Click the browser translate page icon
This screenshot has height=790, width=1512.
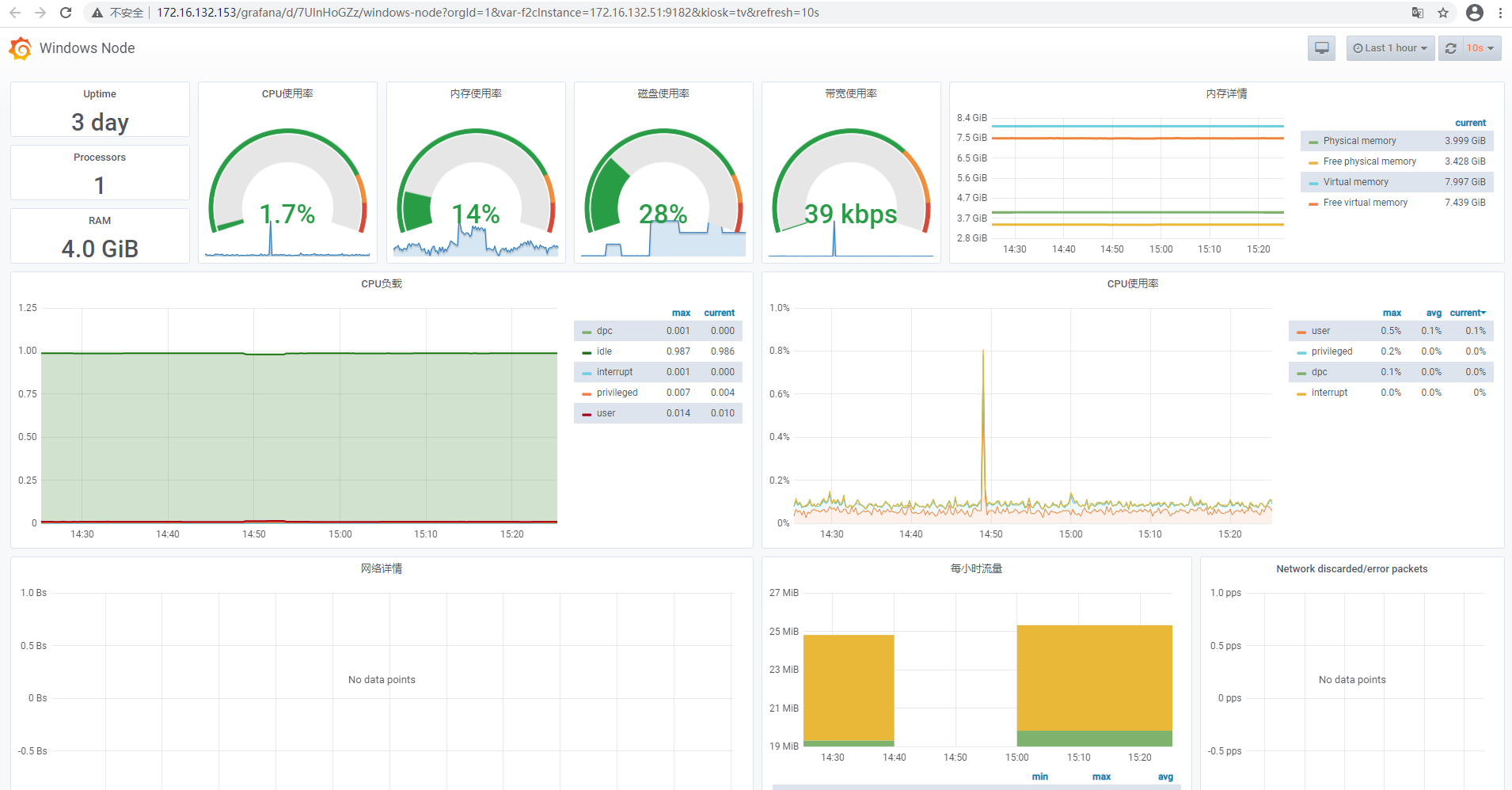point(1417,13)
